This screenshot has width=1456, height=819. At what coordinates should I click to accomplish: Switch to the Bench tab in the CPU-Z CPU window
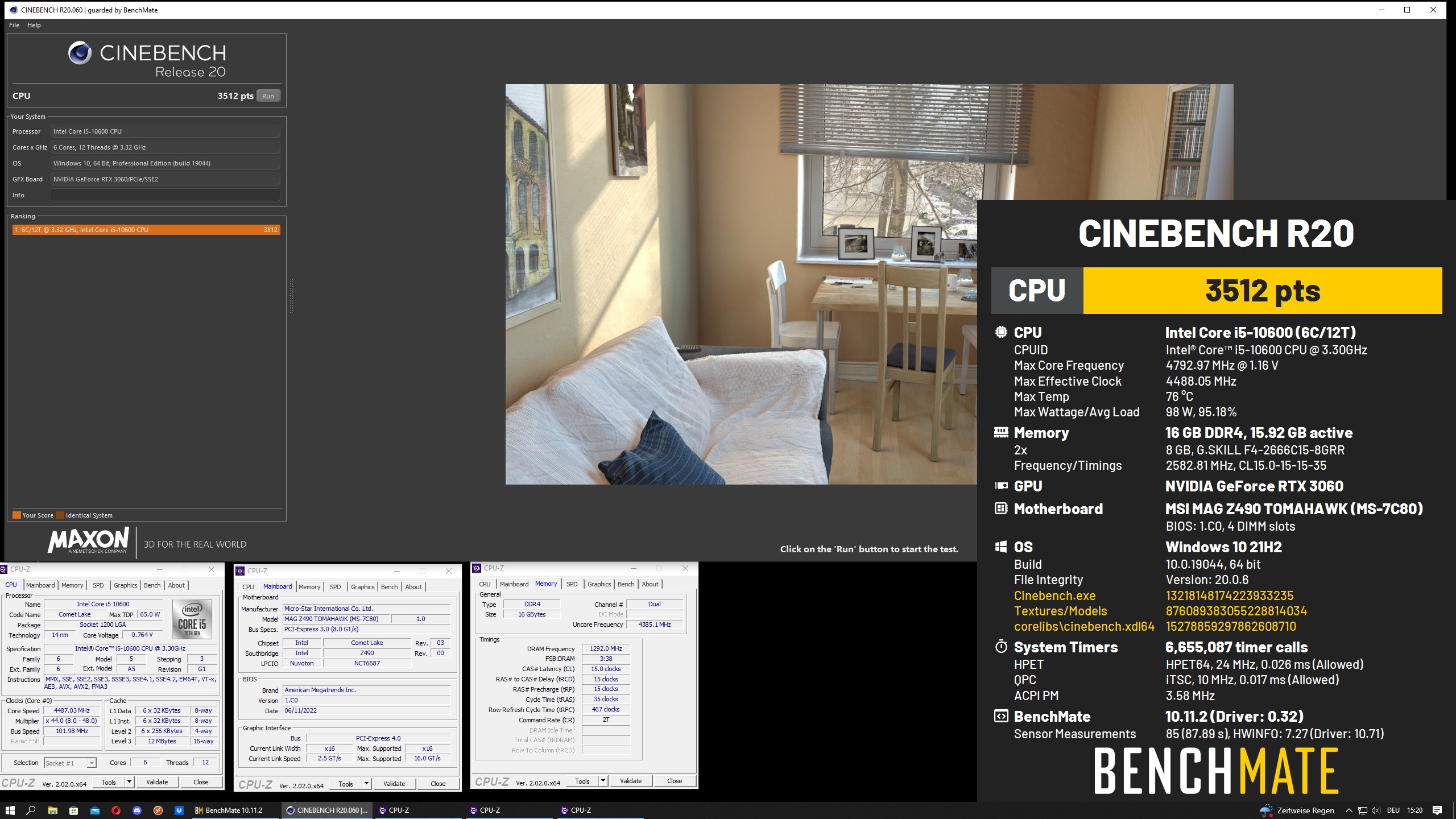click(152, 585)
